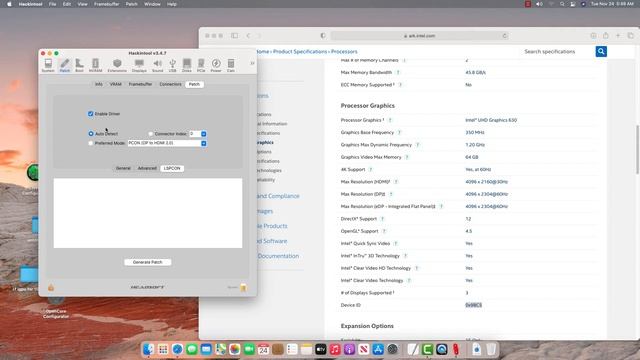Open Finder from the Dock
This screenshot has width=640, height=360.
(148, 349)
